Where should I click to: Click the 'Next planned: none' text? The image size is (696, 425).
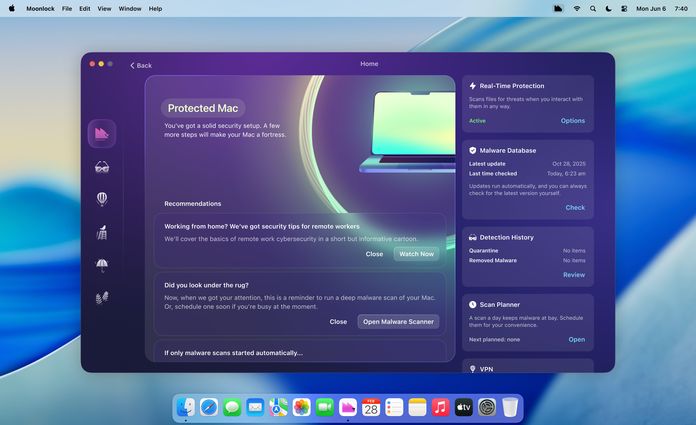pyautogui.click(x=494, y=339)
